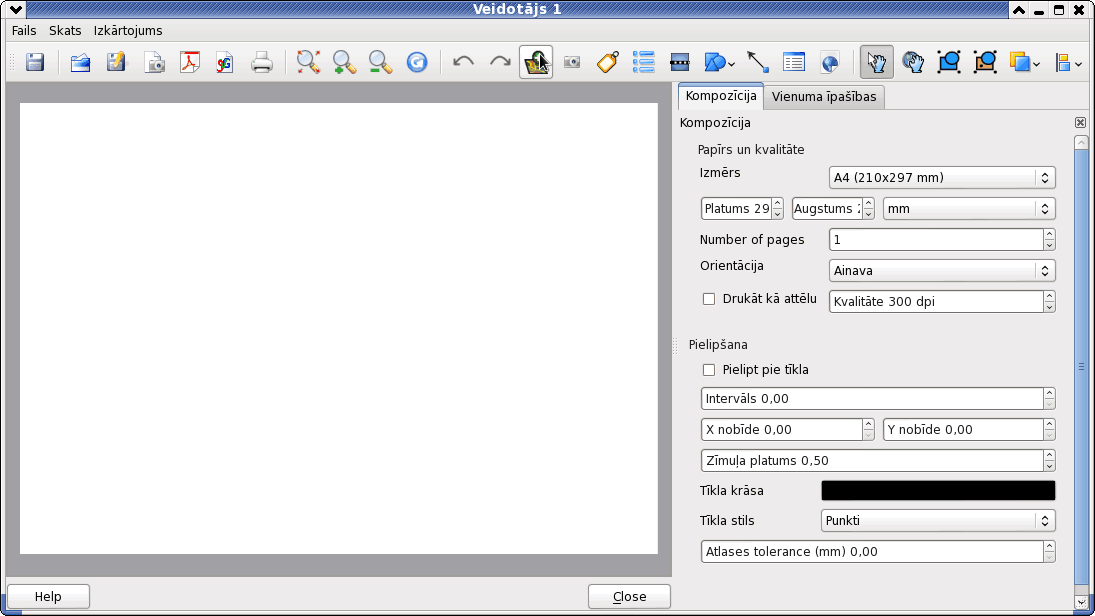The height and width of the screenshot is (616, 1095).
Task: Open the window menu chevron in the title bar
Action: point(15,9)
